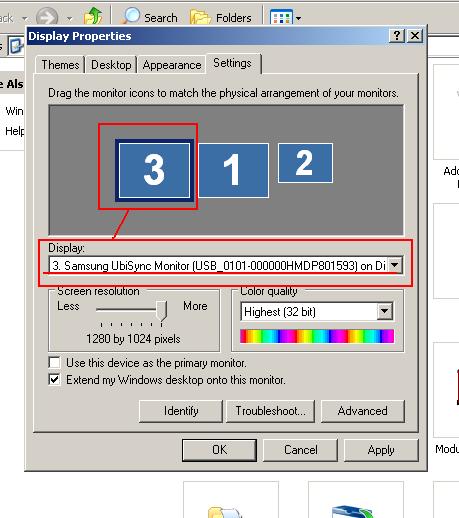Screen dimensions: 459x518
Task: Click the Forward navigation arrow icon
Action: tap(47, 17)
